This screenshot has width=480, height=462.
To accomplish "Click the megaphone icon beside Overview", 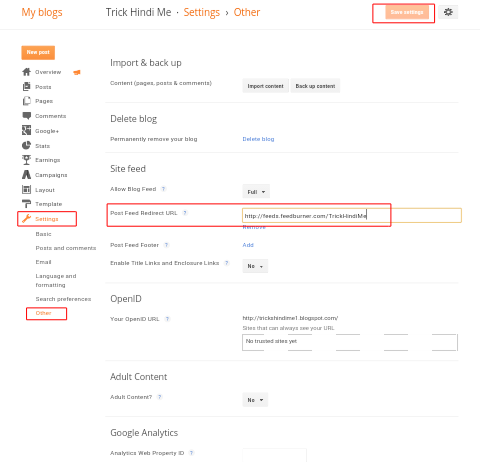I will click(x=77, y=72).
